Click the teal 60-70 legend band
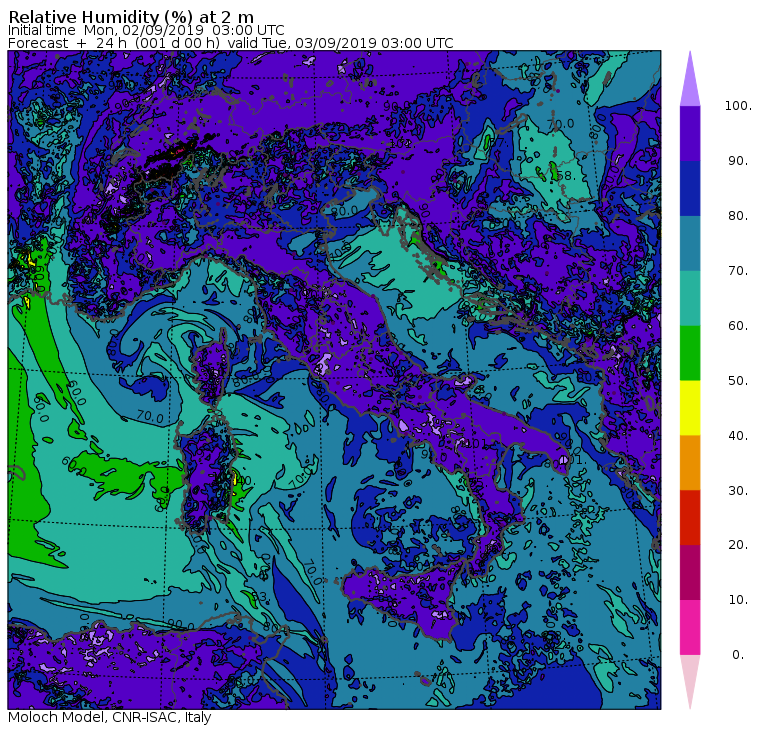The width and height of the screenshot is (760, 731). pos(690,298)
